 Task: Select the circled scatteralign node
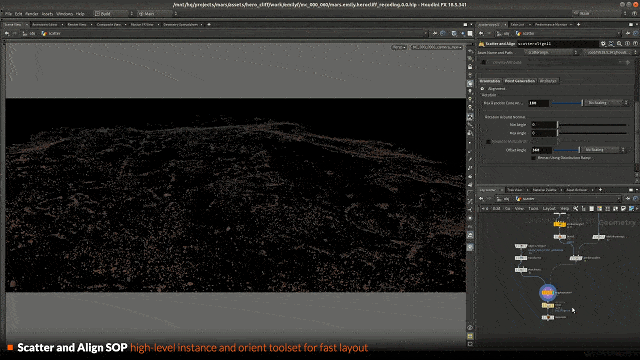pos(548,293)
